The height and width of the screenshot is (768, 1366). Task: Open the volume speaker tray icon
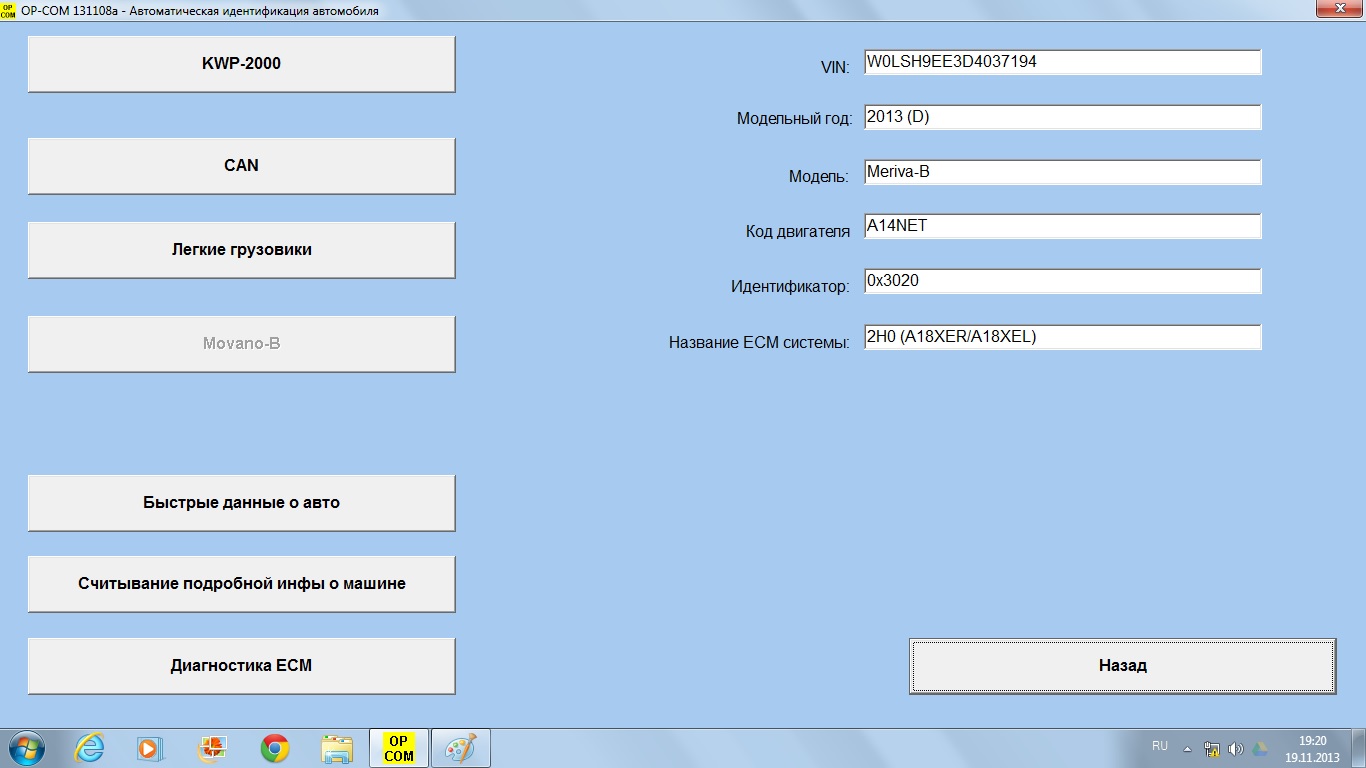click(1236, 748)
